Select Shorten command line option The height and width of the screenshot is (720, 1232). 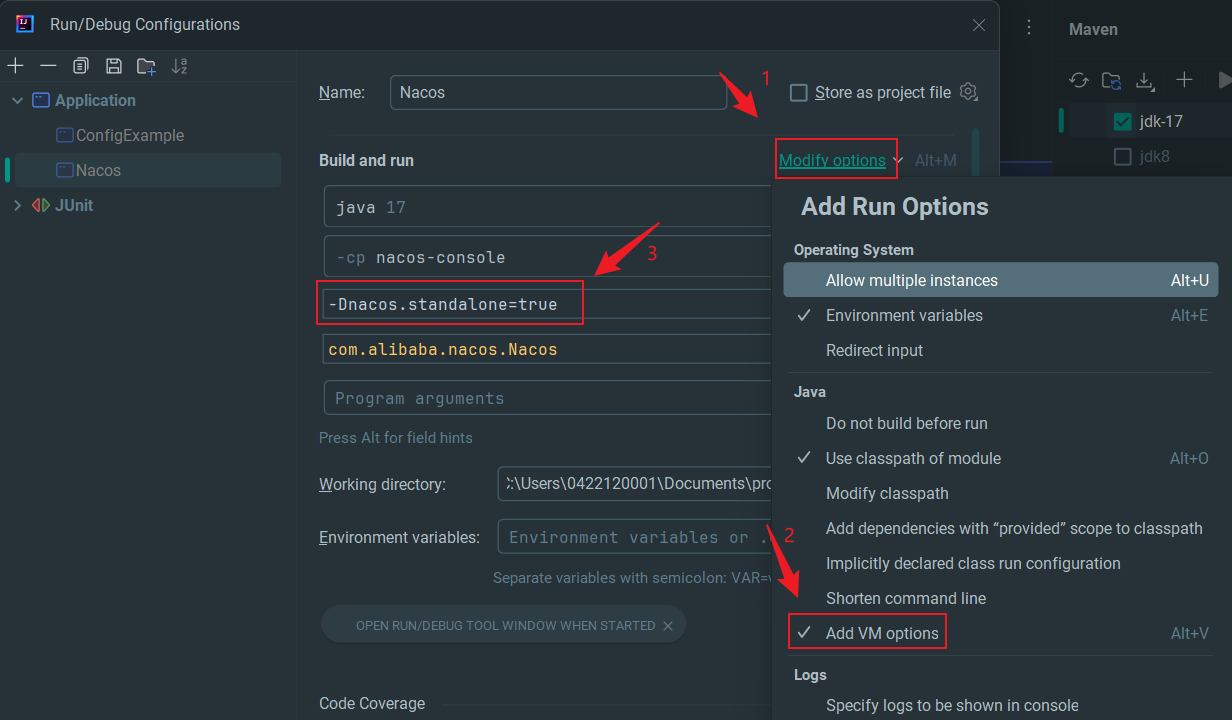(905, 598)
